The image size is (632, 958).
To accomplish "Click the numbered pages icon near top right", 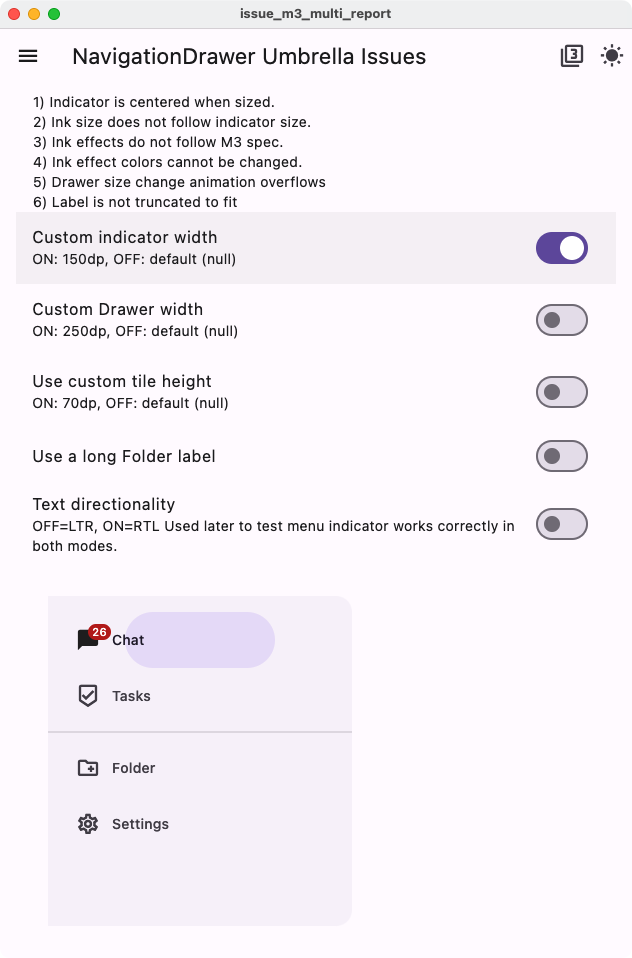I will pyautogui.click(x=571, y=56).
